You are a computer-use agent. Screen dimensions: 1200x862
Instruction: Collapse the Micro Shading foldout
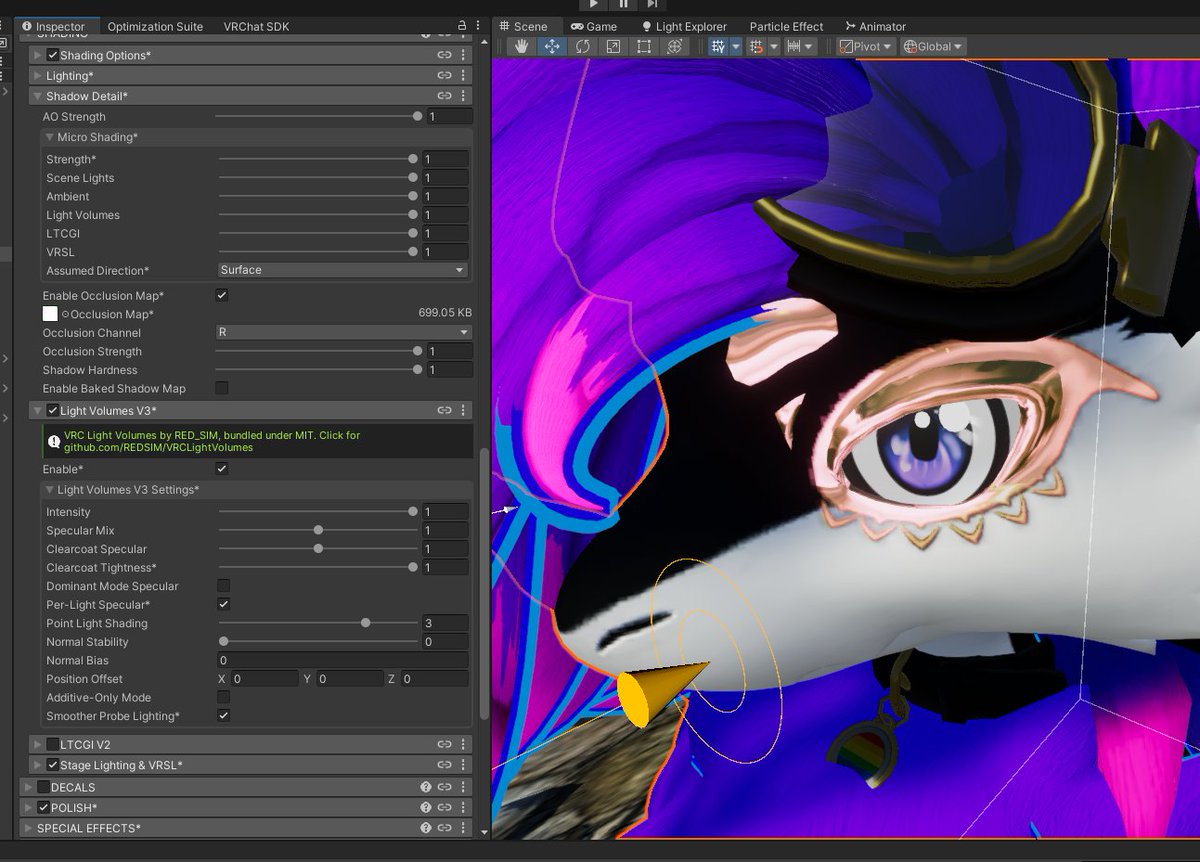[50, 137]
